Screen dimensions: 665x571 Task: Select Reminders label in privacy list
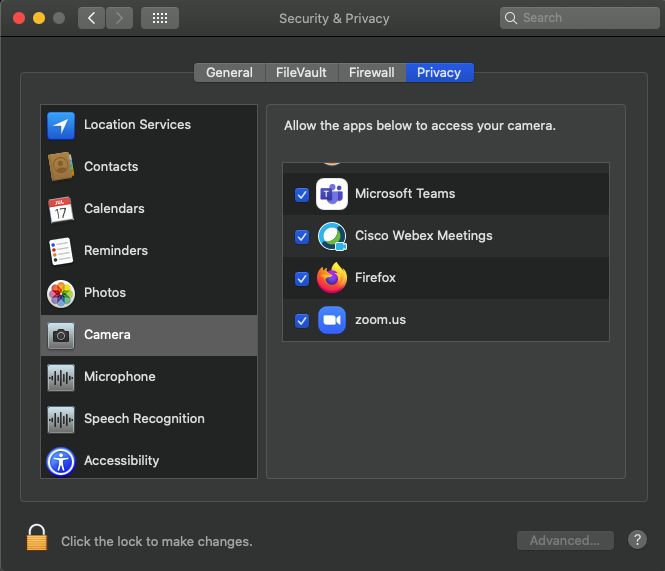116,250
